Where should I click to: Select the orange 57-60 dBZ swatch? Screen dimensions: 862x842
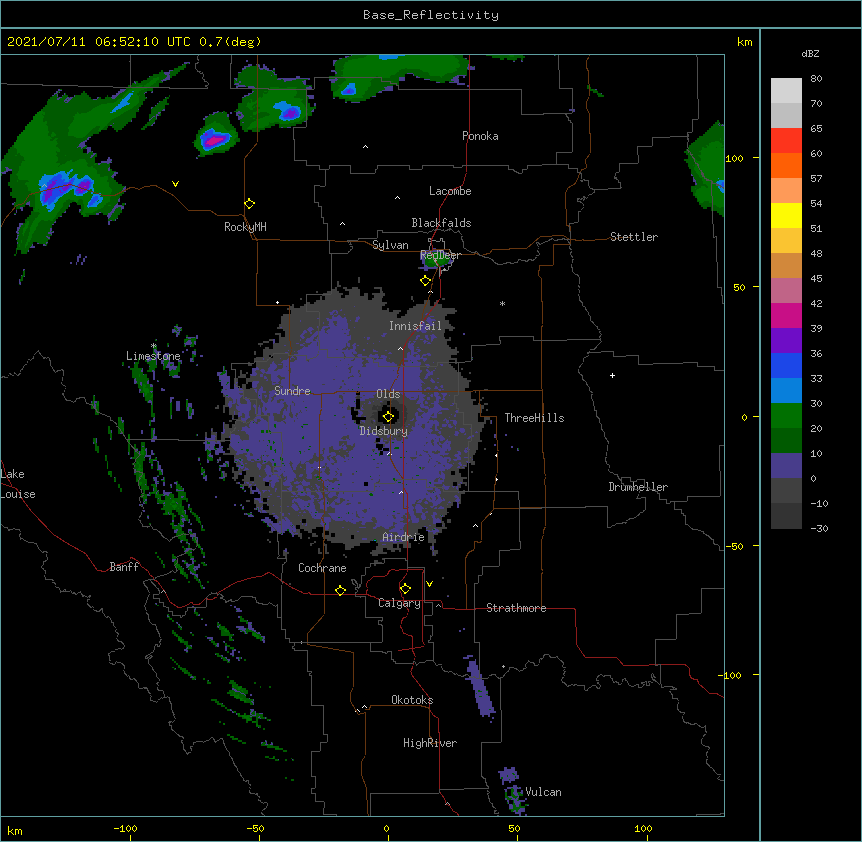(786, 165)
